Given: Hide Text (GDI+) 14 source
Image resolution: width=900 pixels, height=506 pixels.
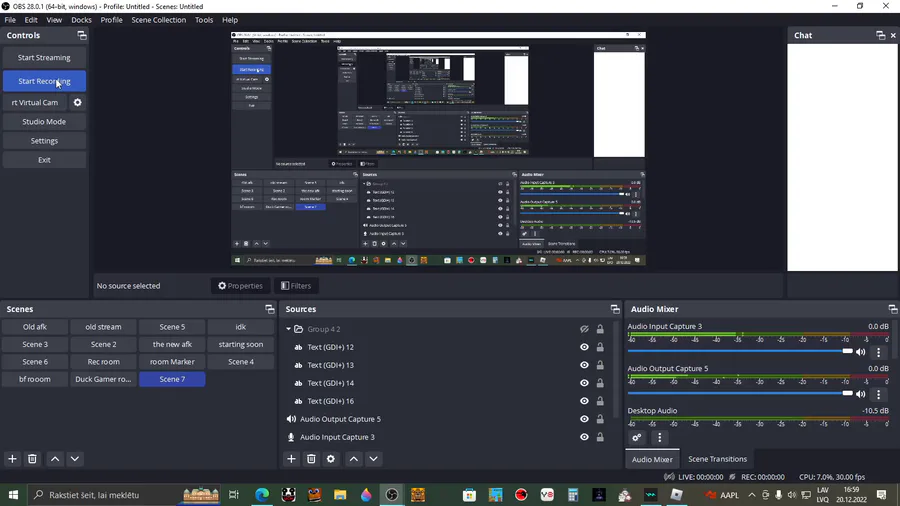Looking at the screenshot, I should coord(584,383).
